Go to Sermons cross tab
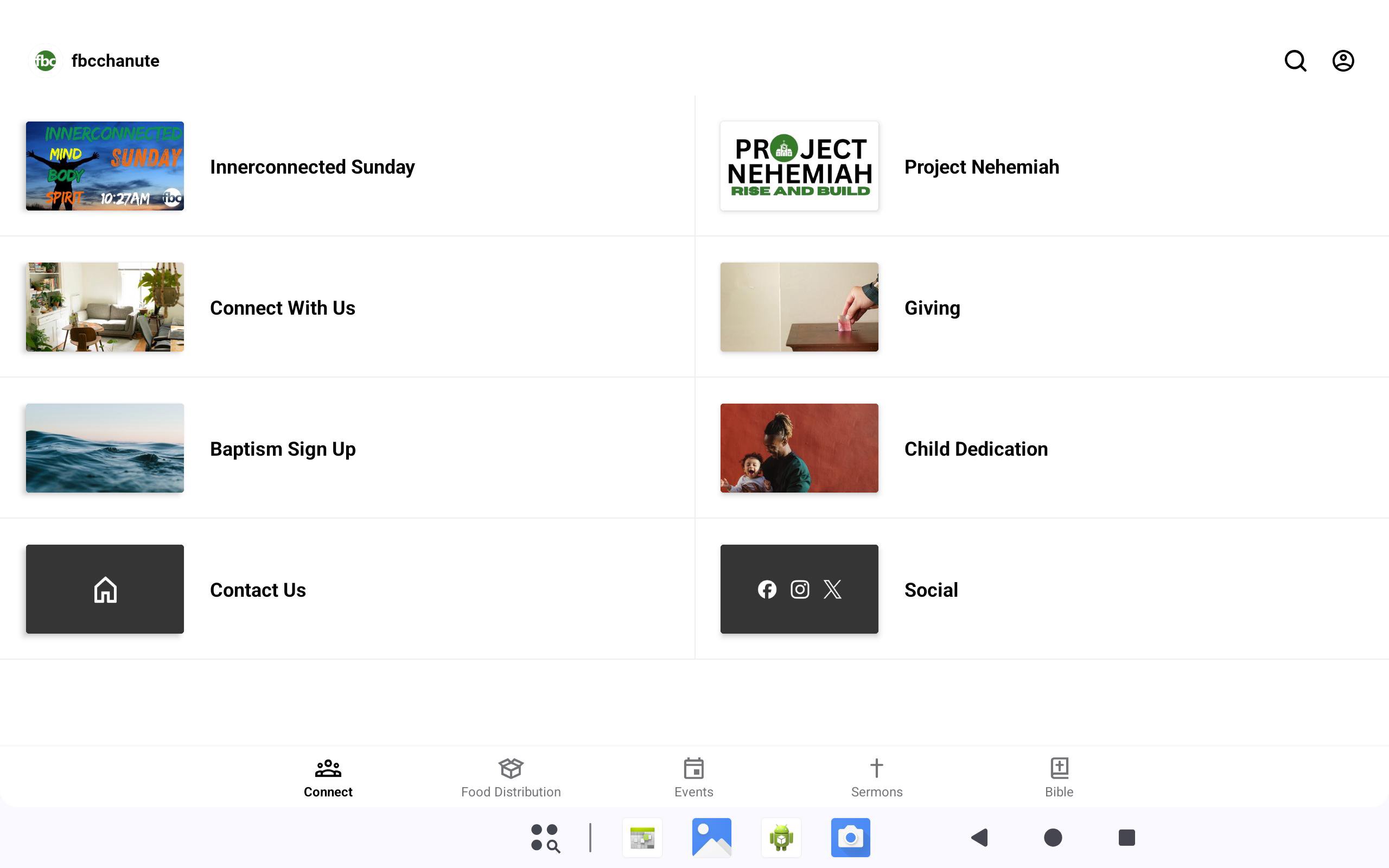The width and height of the screenshot is (1389, 868). [876, 777]
